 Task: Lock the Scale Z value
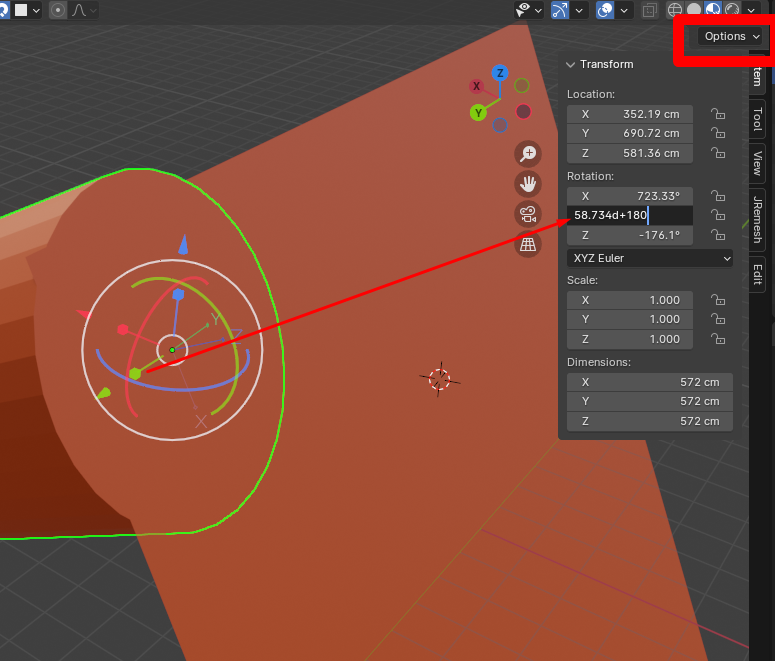click(x=718, y=339)
